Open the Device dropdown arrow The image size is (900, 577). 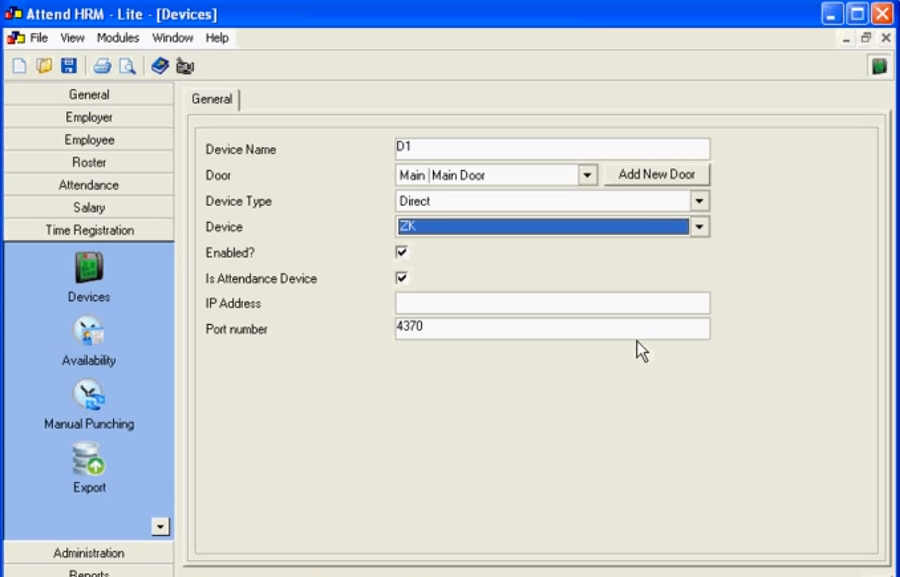pos(699,227)
